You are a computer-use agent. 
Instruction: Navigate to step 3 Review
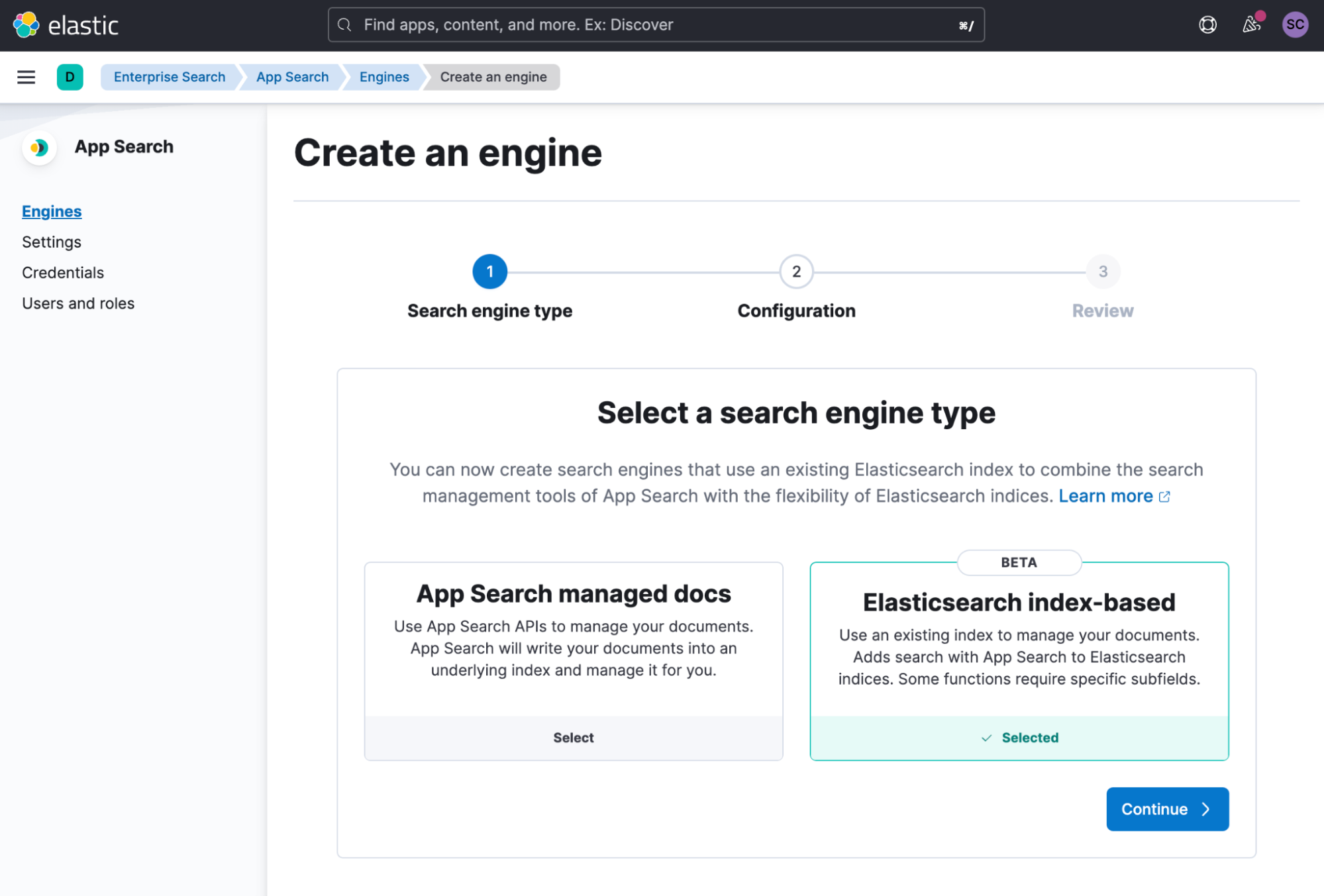pos(1102,271)
